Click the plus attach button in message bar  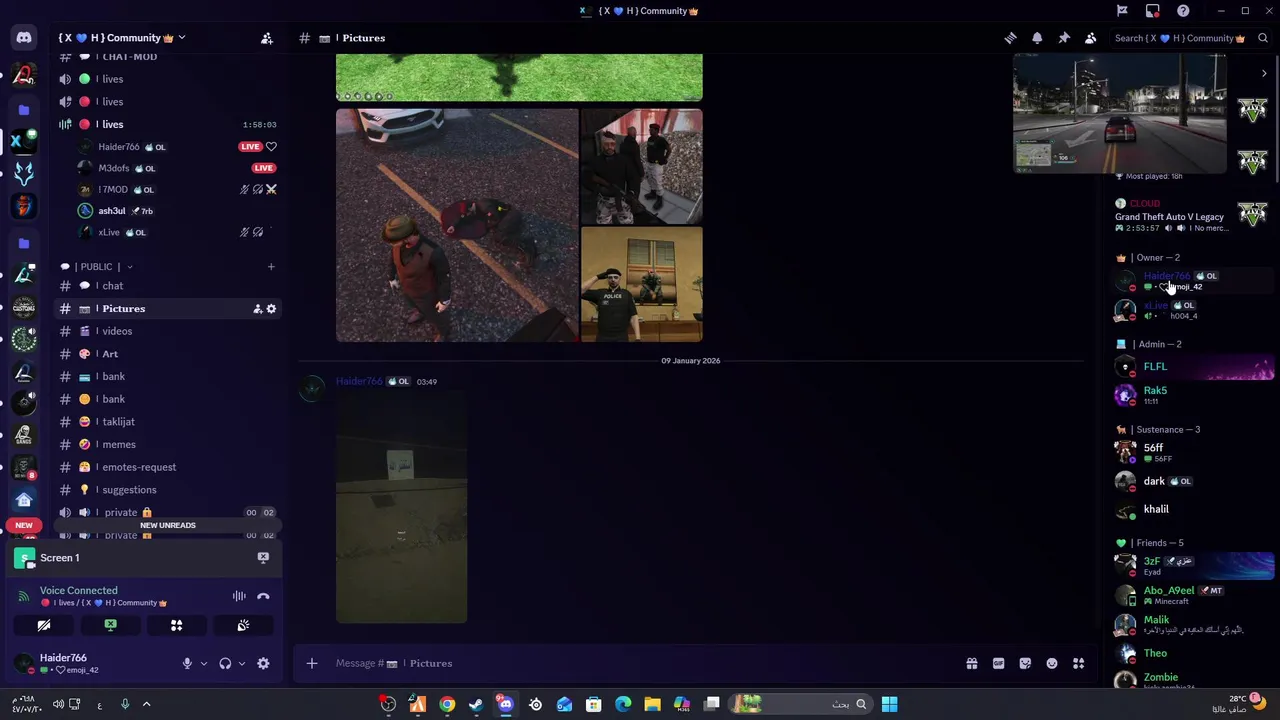(x=312, y=663)
